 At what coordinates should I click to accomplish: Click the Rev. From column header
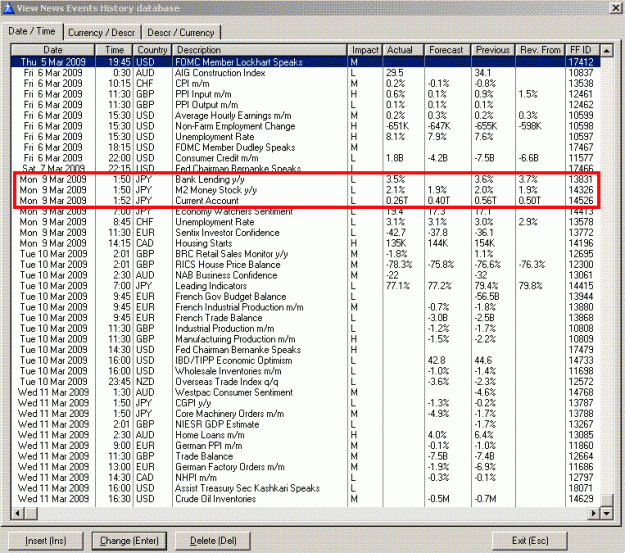[540, 50]
